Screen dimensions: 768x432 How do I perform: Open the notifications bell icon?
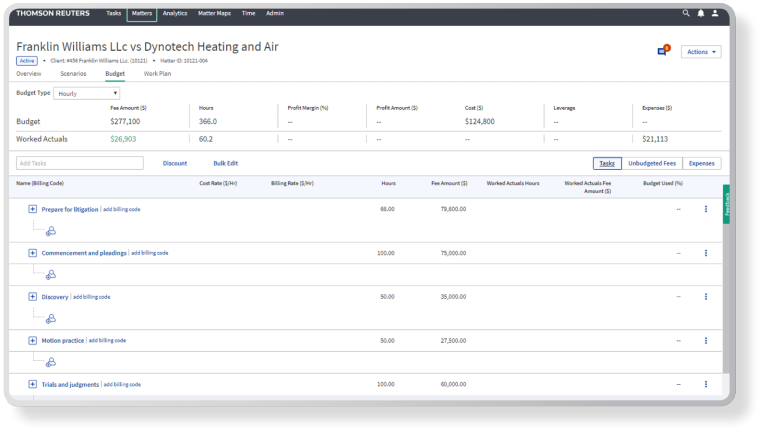(700, 13)
